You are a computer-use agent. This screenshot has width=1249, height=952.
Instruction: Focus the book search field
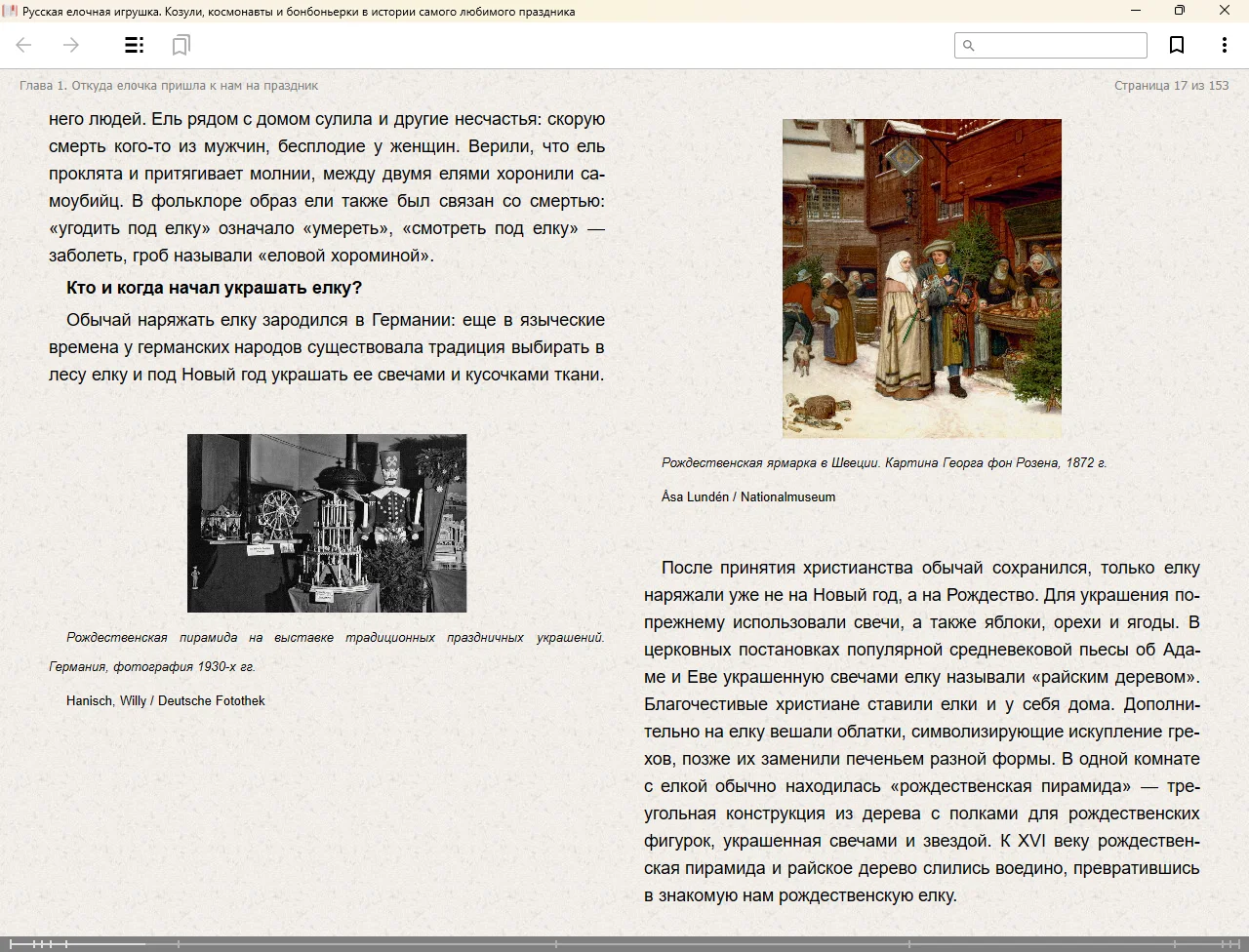pyautogui.click(x=1061, y=46)
